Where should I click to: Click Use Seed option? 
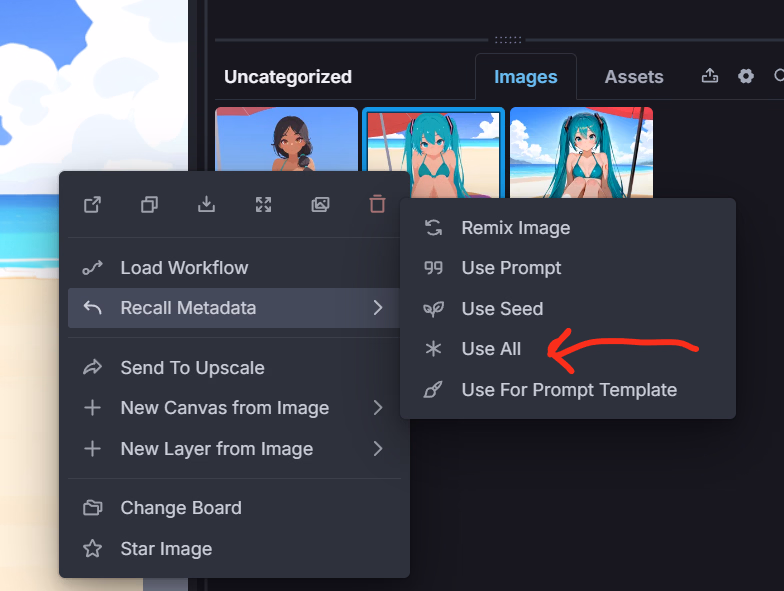pyautogui.click(x=568, y=309)
